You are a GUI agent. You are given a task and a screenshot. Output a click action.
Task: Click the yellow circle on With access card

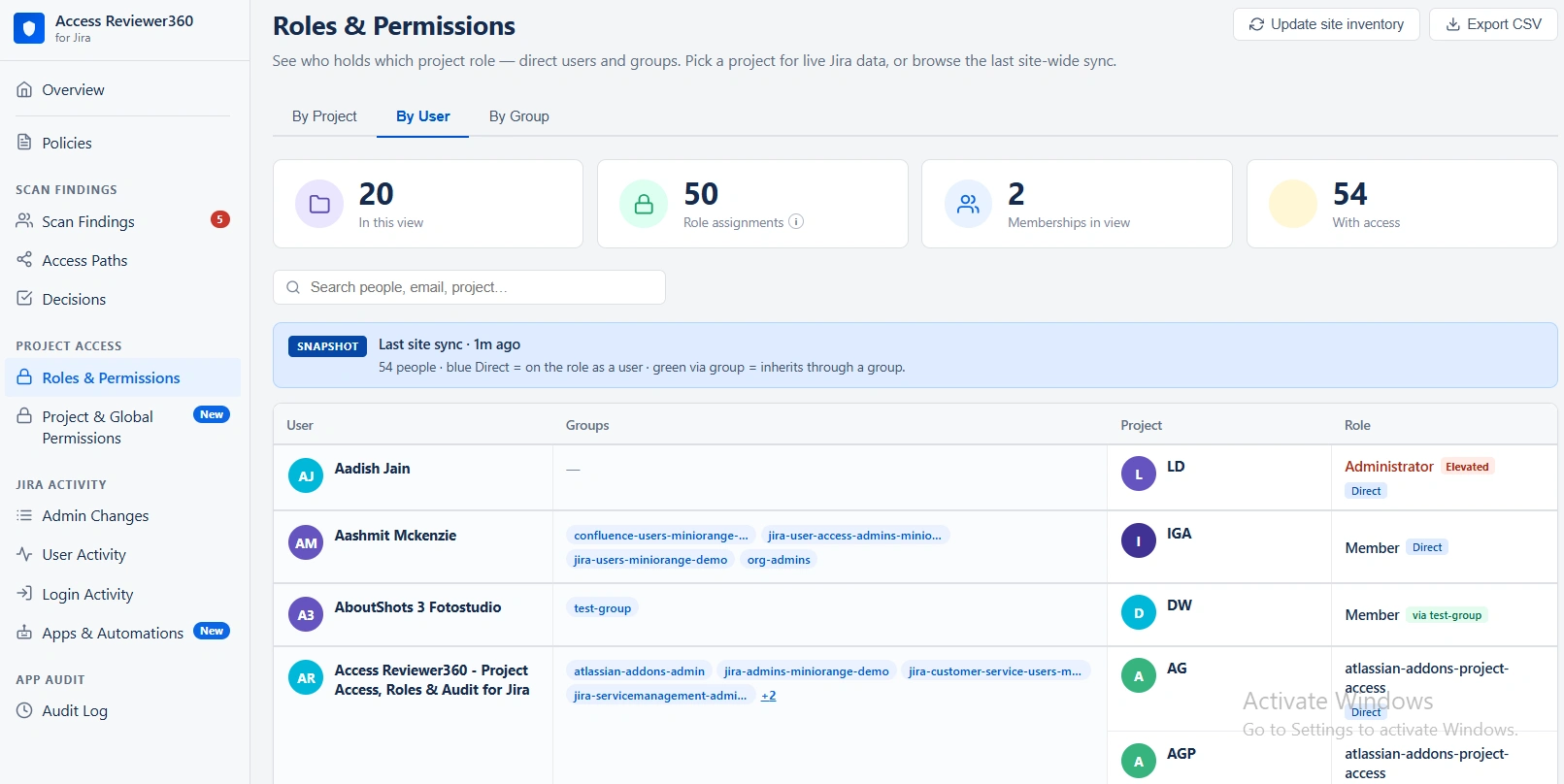(1293, 204)
